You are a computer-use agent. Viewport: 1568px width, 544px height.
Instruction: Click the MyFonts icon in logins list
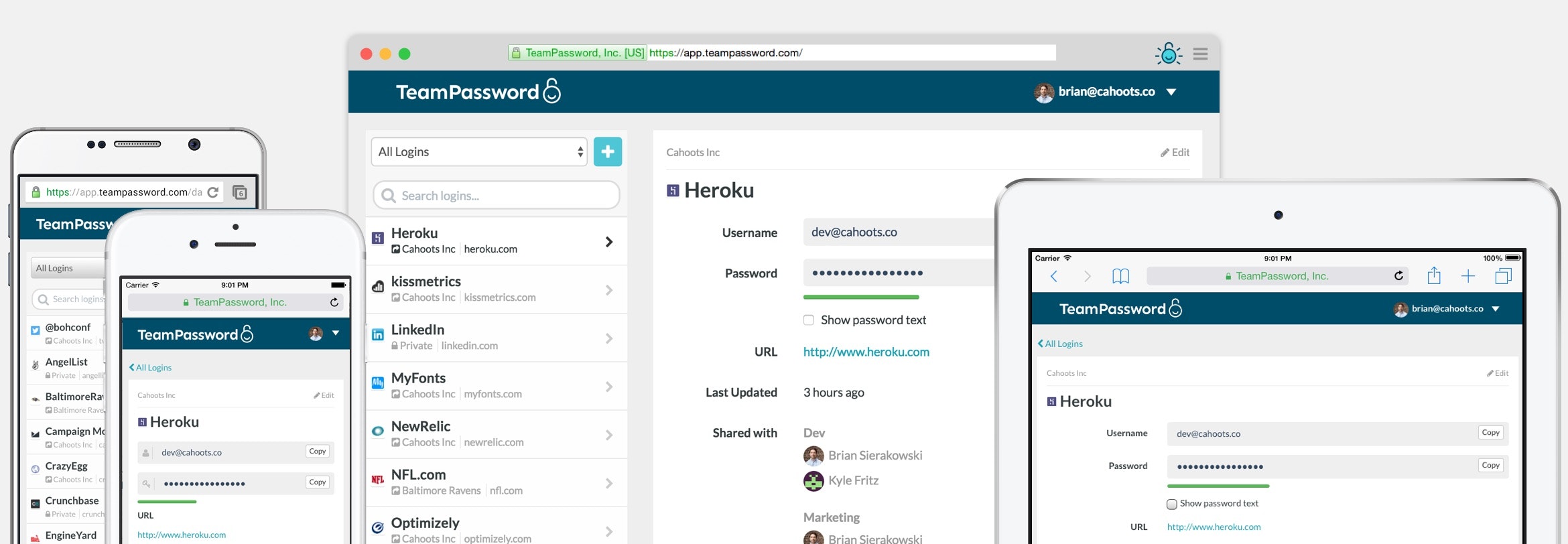(378, 383)
